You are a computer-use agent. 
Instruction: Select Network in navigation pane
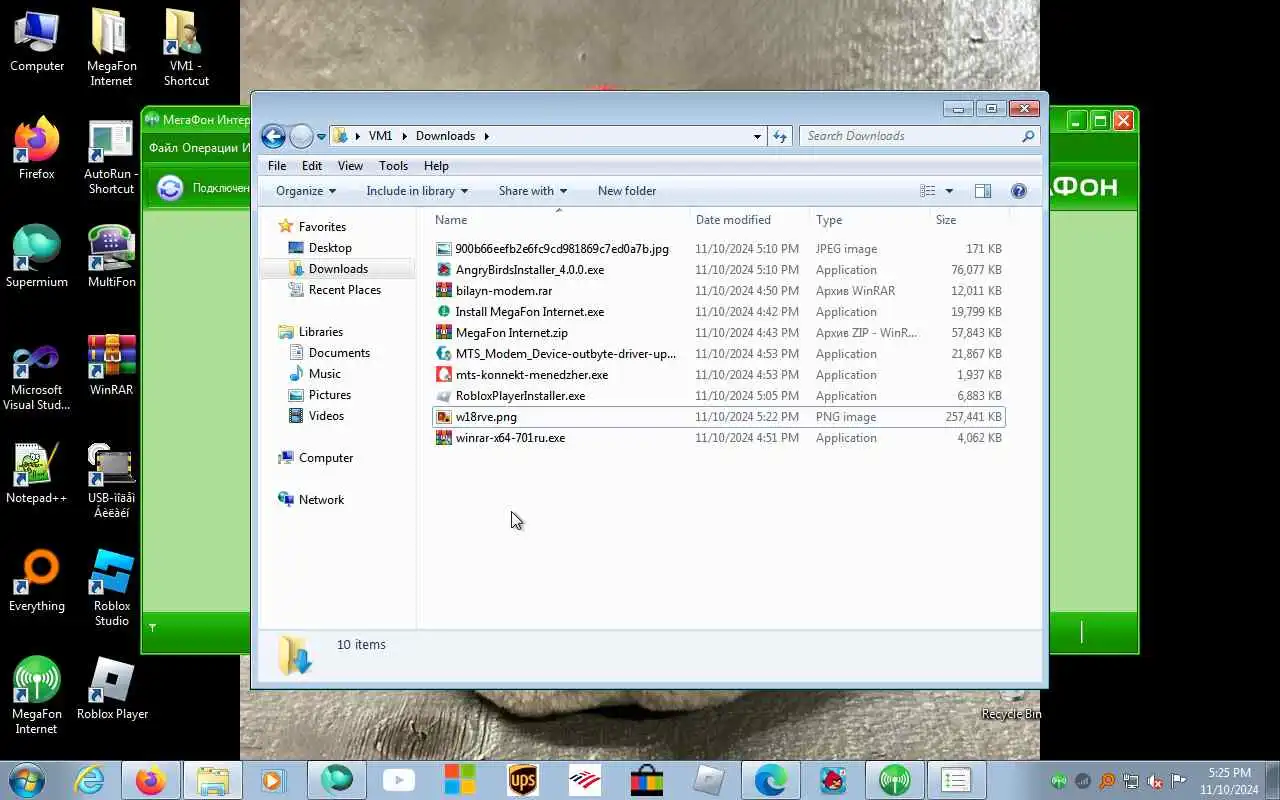click(321, 500)
